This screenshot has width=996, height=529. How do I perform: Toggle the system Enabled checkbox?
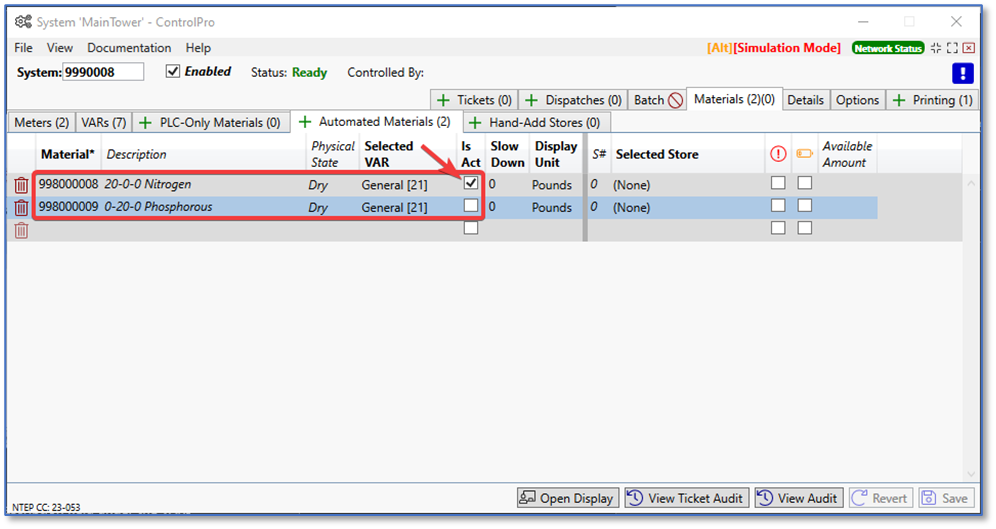[173, 72]
